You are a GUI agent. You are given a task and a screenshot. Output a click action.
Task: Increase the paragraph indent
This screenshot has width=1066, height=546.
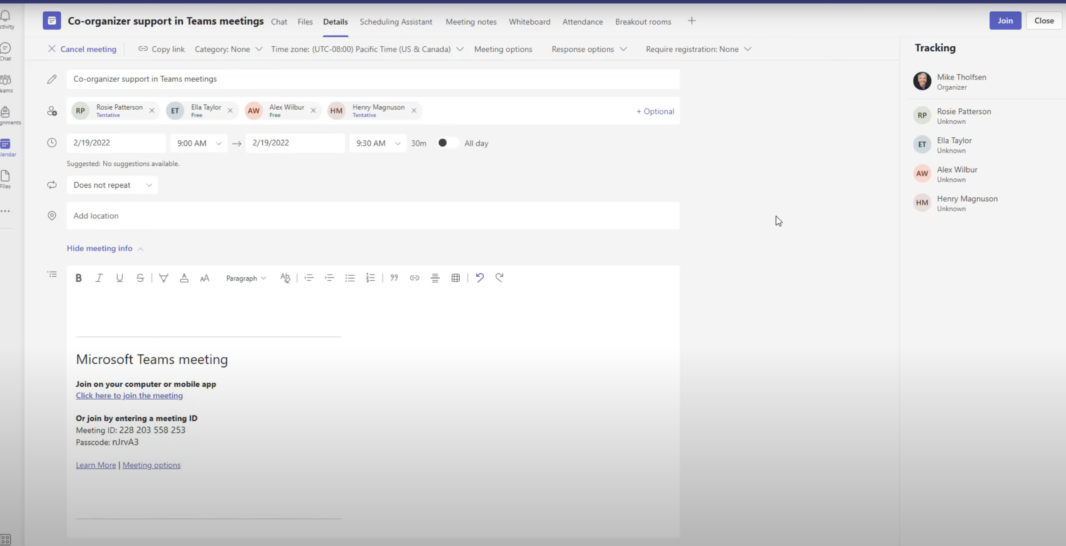point(329,278)
